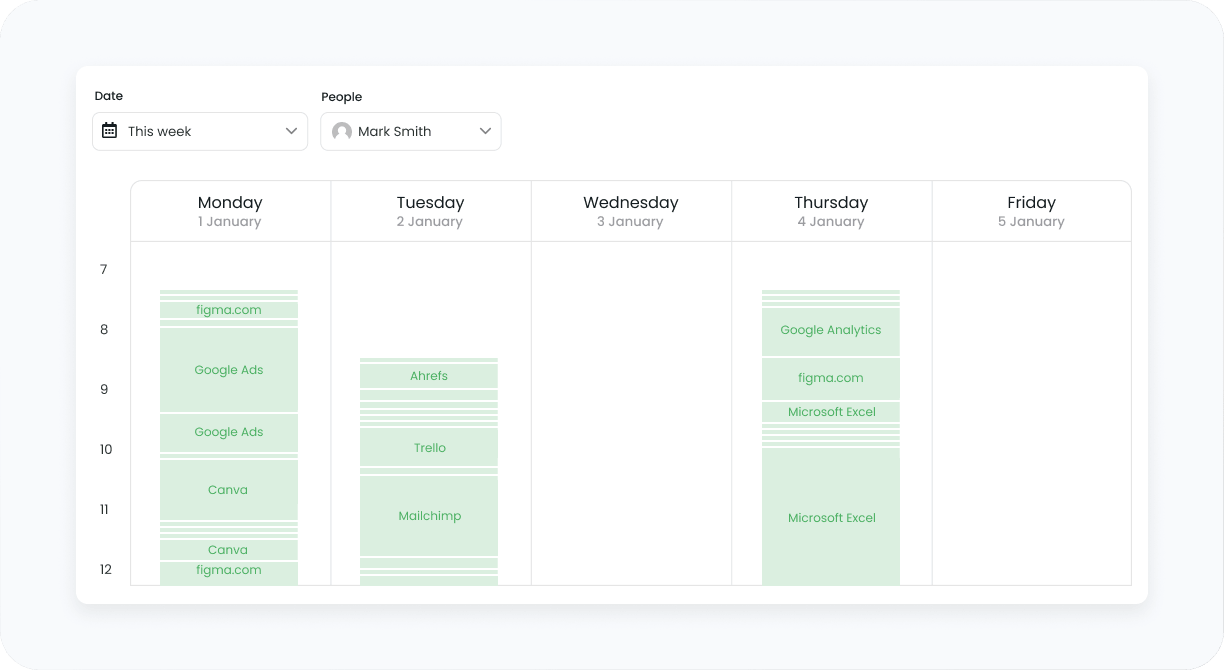Click the calendar icon in Date field
The height and width of the screenshot is (671, 1224).
[110, 131]
